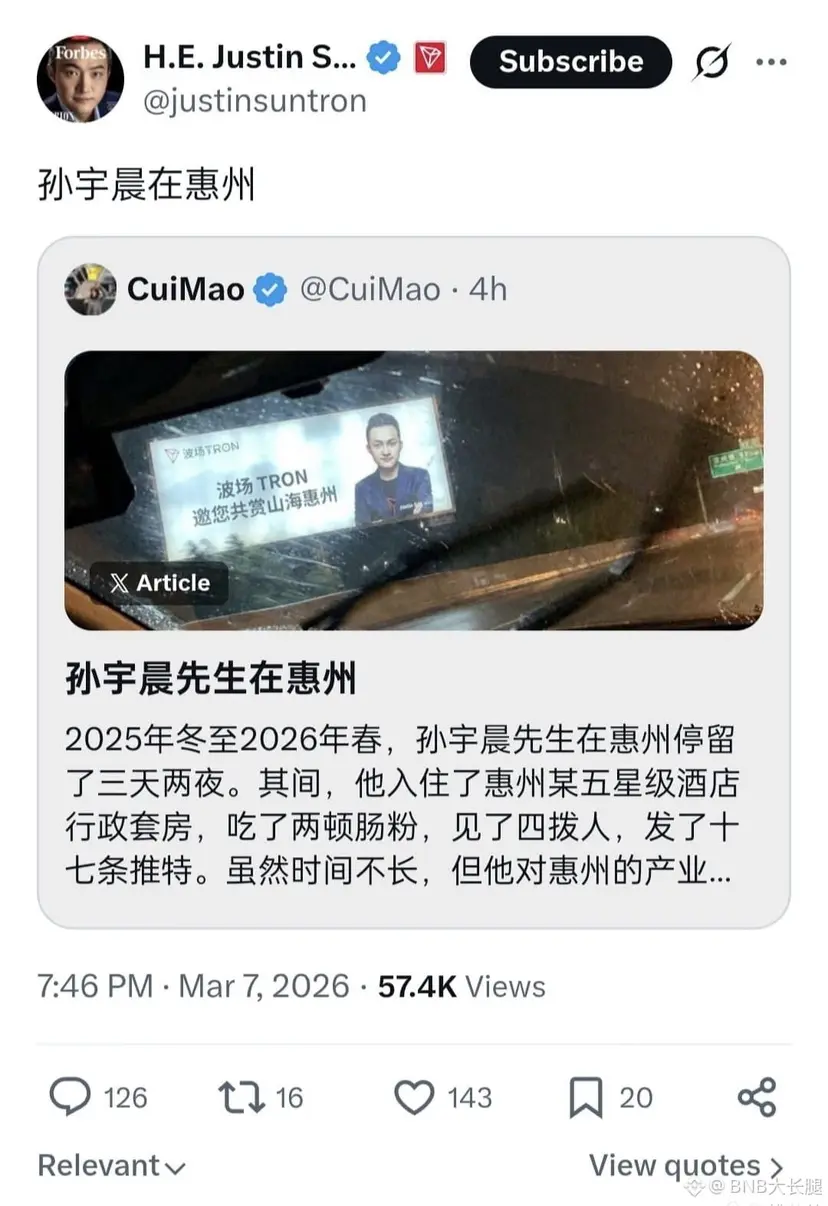Open the @justinsuntron handle
Image resolution: width=828 pixels, height=1206 pixels.
coord(255,101)
